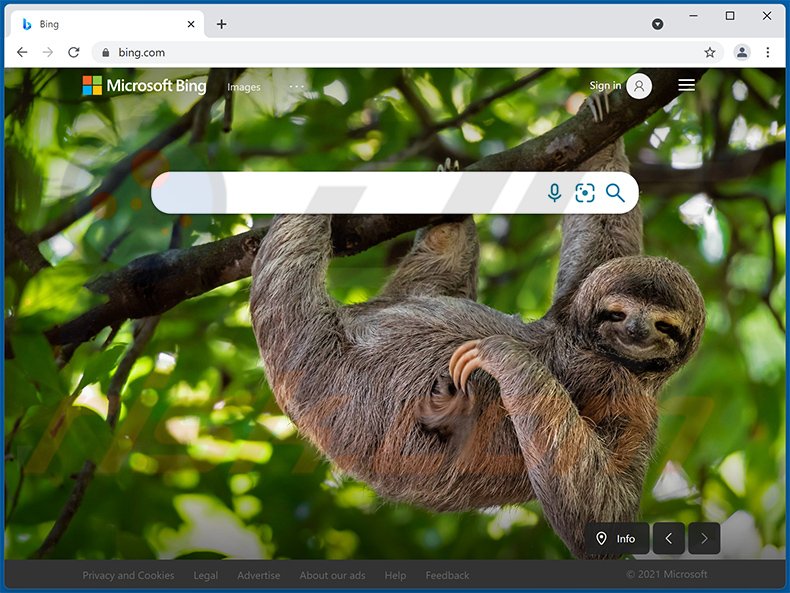Screen dimensions: 790x593
Task: Open Images tab on Bing
Action: (x=243, y=87)
